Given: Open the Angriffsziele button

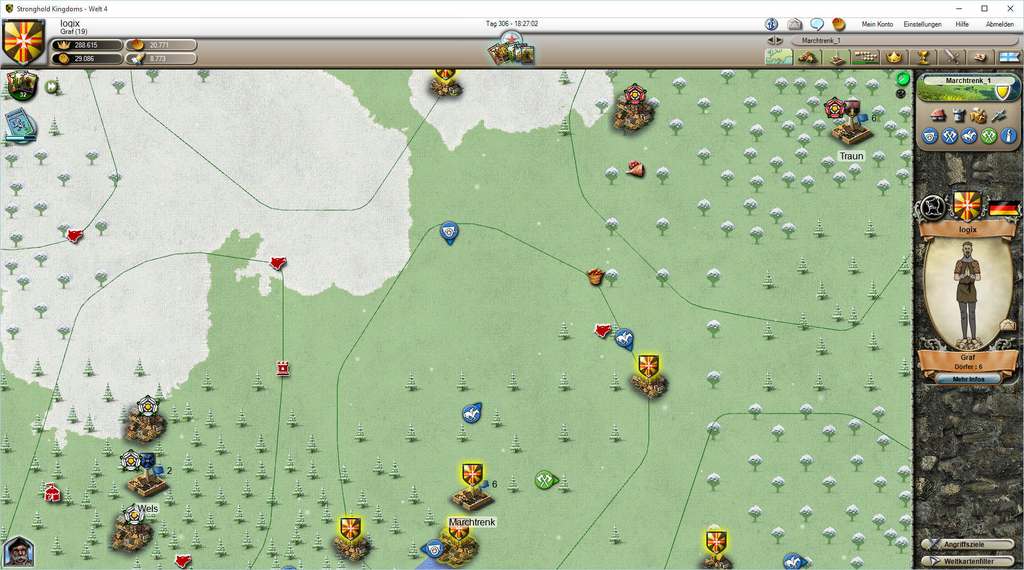Looking at the screenshot, I should pos(967,544).
